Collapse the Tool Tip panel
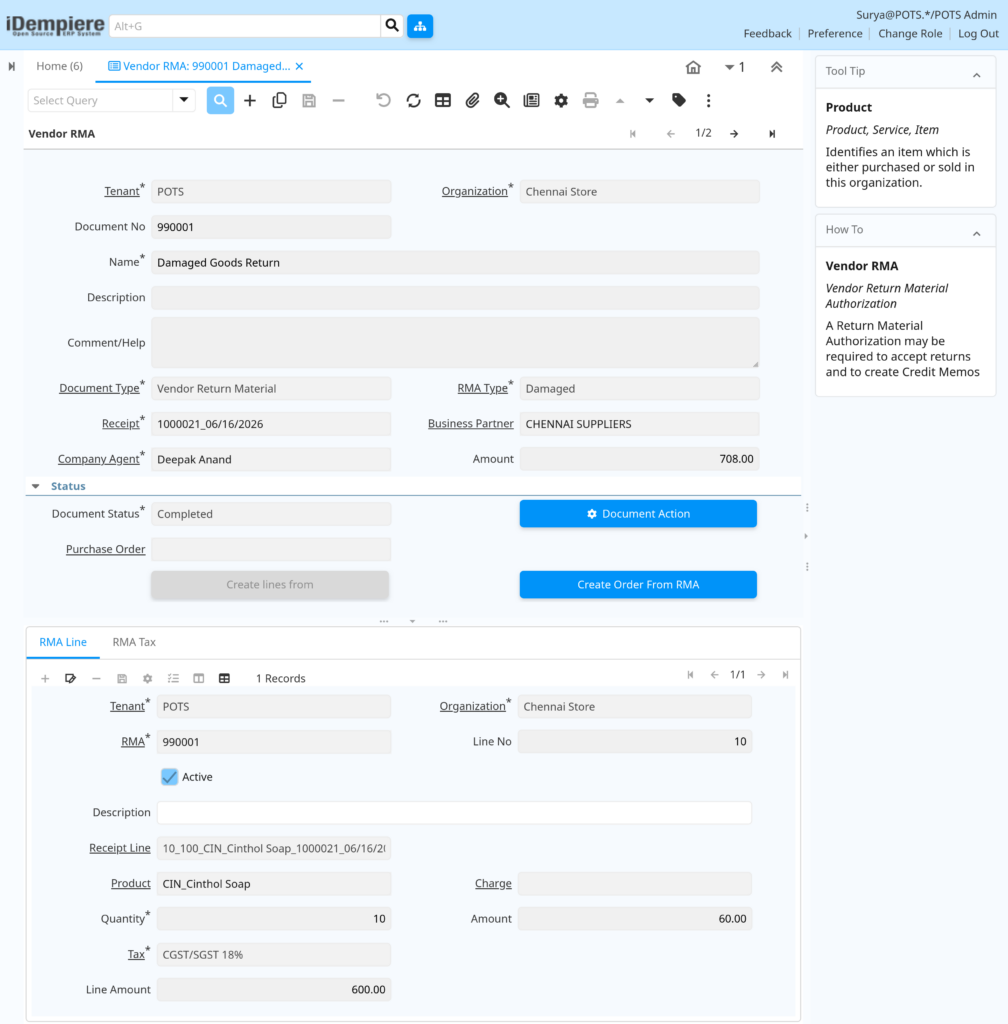The height and width of the screenshot is (1024, 1008). (977, 75)
